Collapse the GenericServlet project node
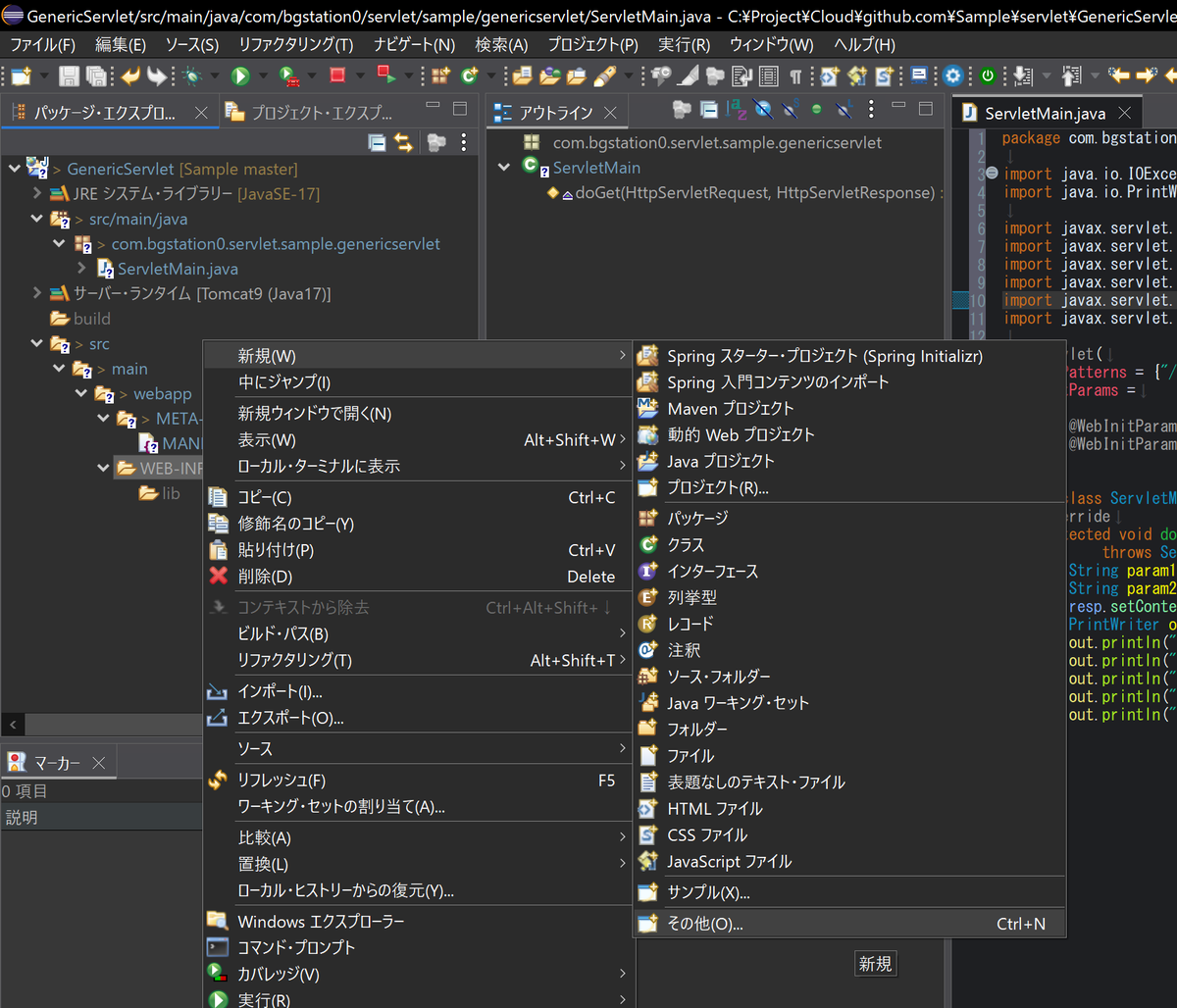The width and height of the screenshot is (1177, 1008). click(x=14, y=169)
